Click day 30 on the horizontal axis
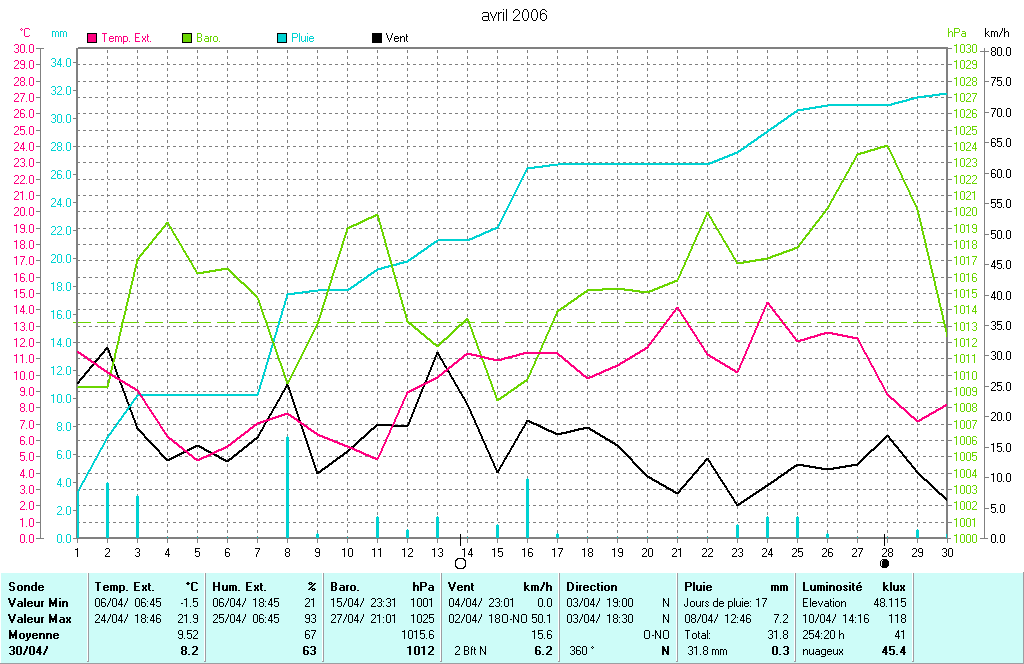 coord(946,552)
